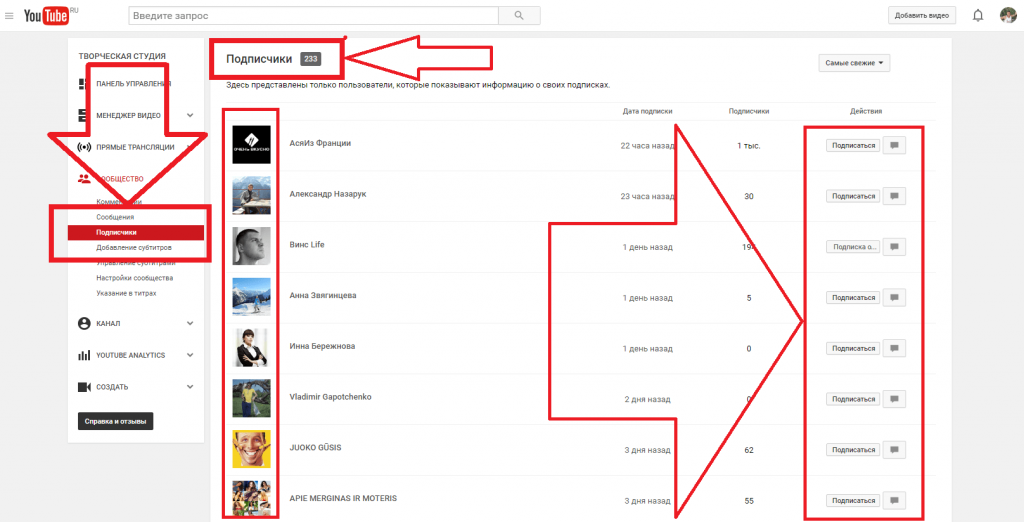Expand the Менеджер видео section
The width and height of the screenshot is (1024, 522).
click(190, 115)
